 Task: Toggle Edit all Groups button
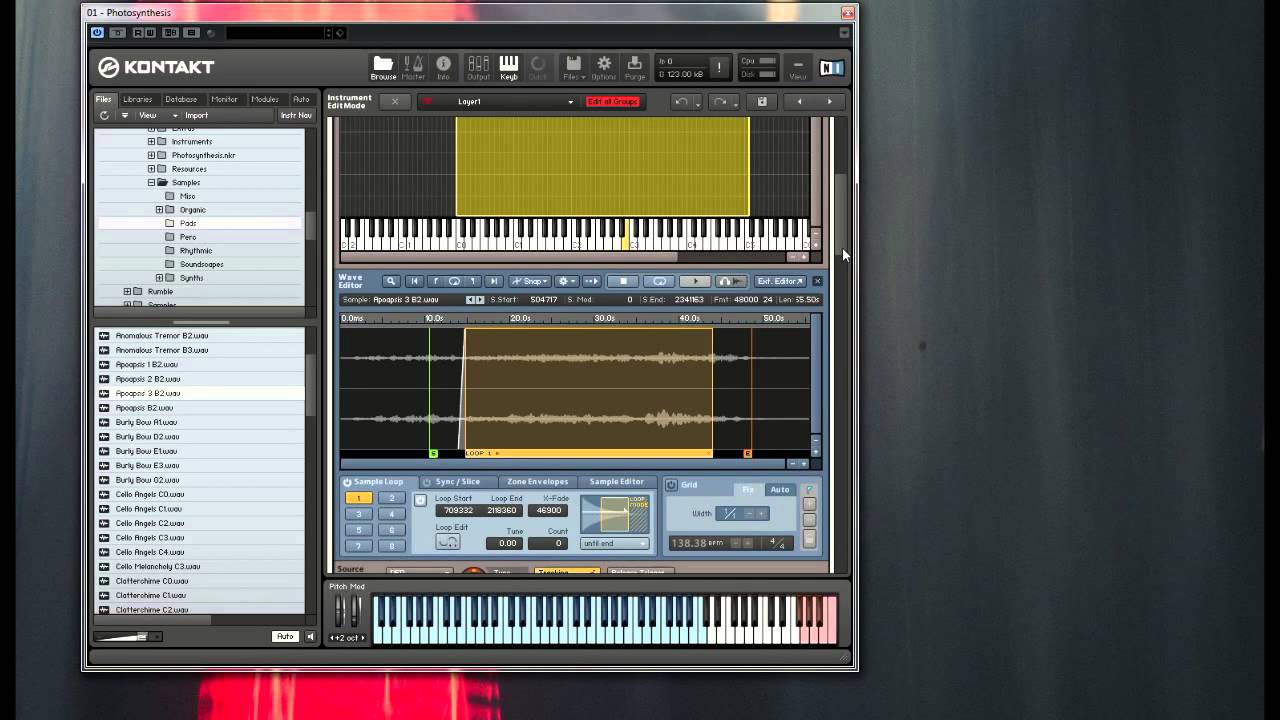pyautogui.click(x=612, y=101)
